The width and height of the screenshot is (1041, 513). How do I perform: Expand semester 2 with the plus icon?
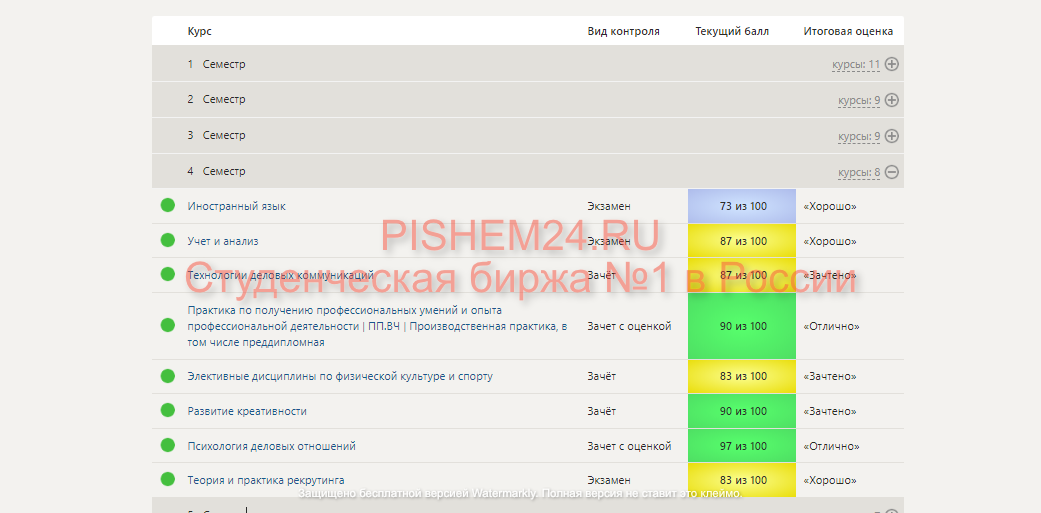coord(892,100)
